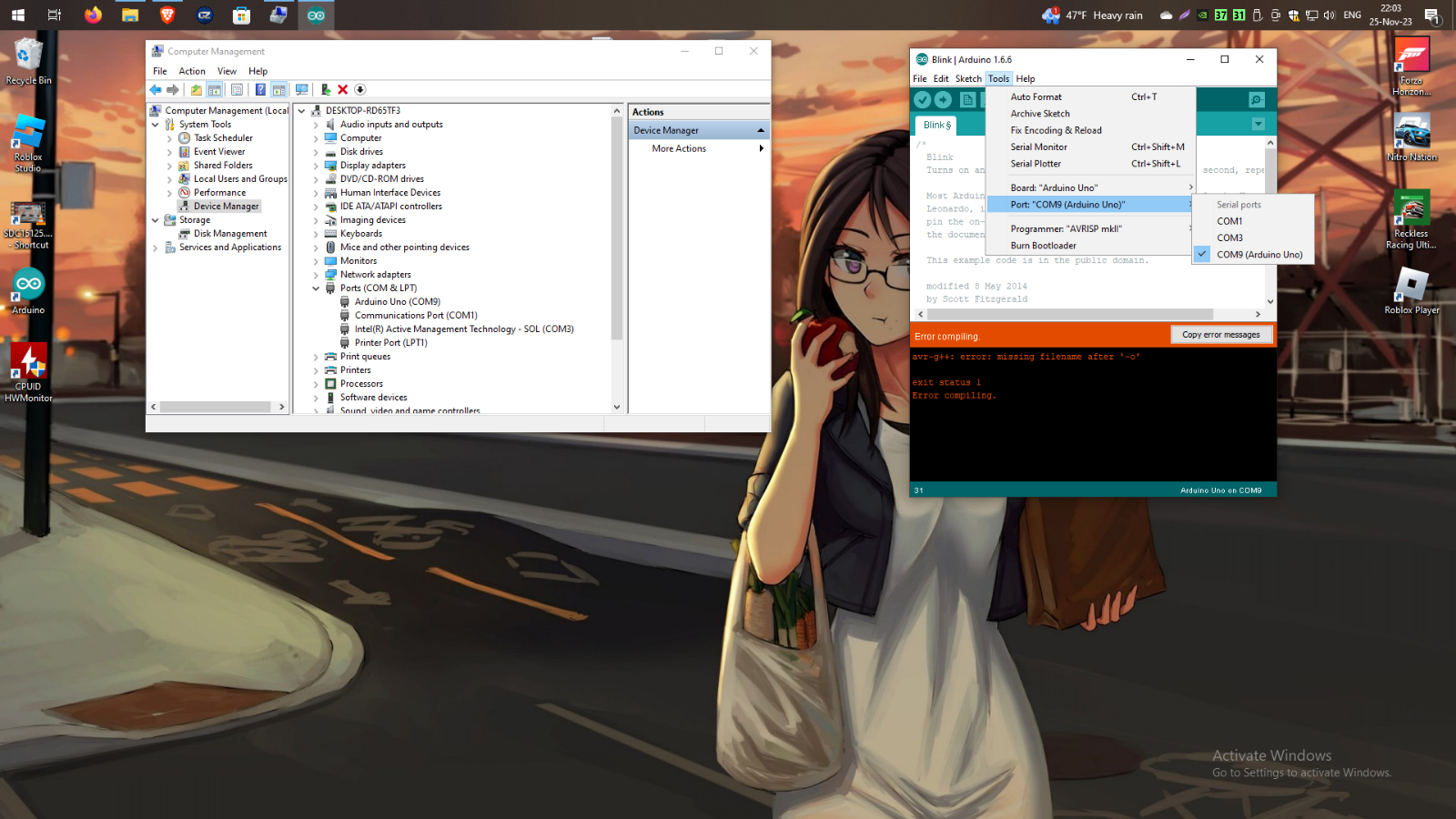Open Roblox Studio desktop icon

click(28, 144)
